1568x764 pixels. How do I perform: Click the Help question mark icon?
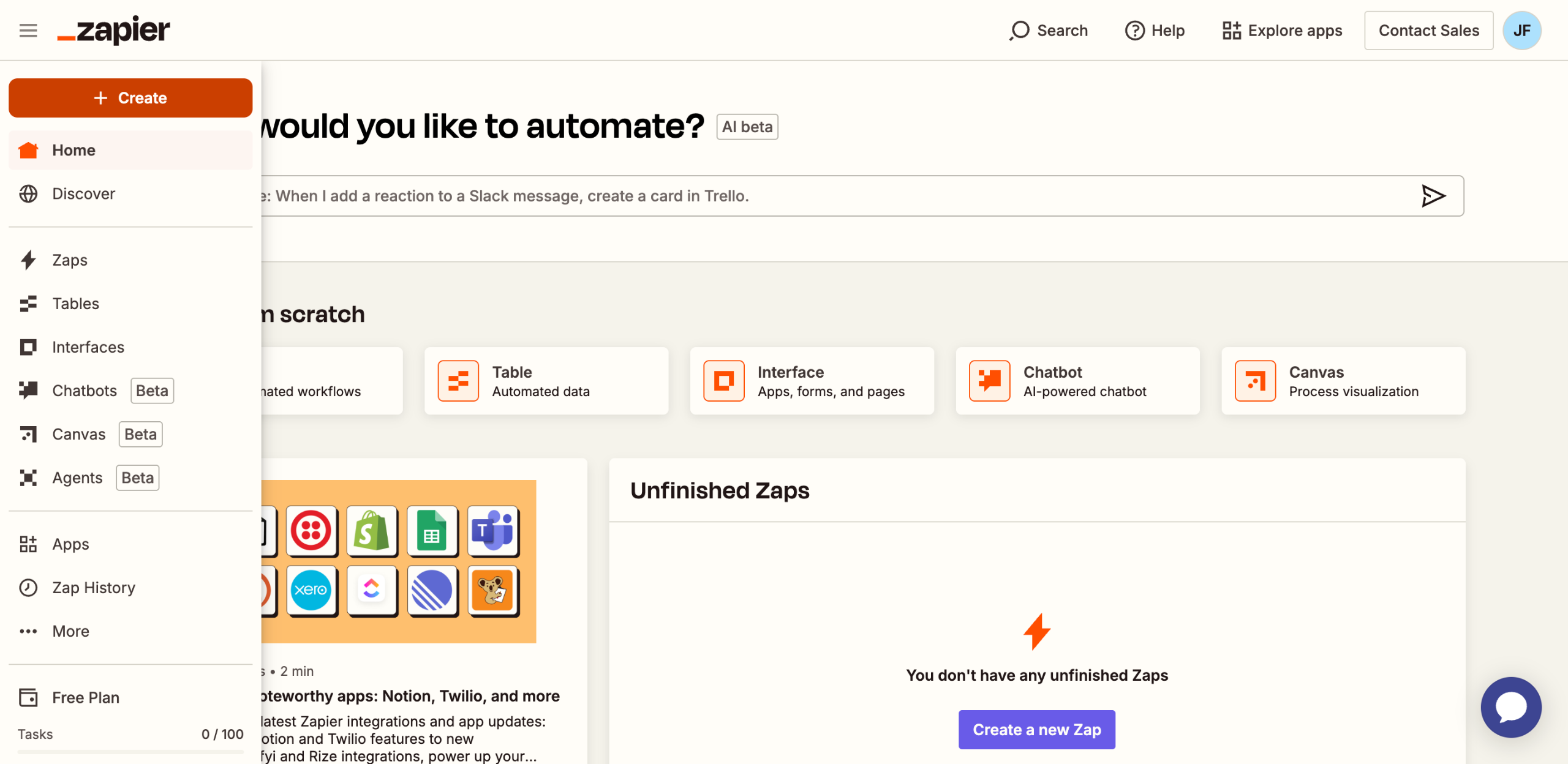pos(1134,30)
